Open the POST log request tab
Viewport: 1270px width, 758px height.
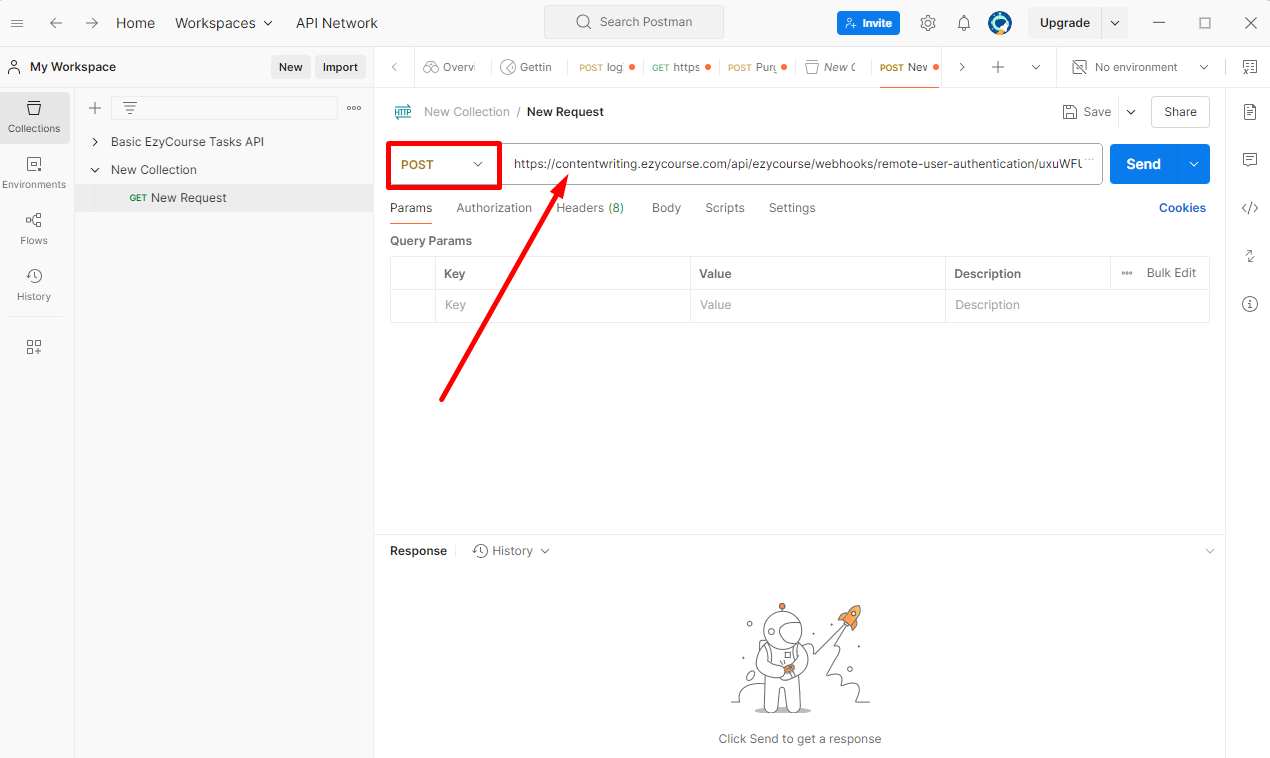click(607, 67)
